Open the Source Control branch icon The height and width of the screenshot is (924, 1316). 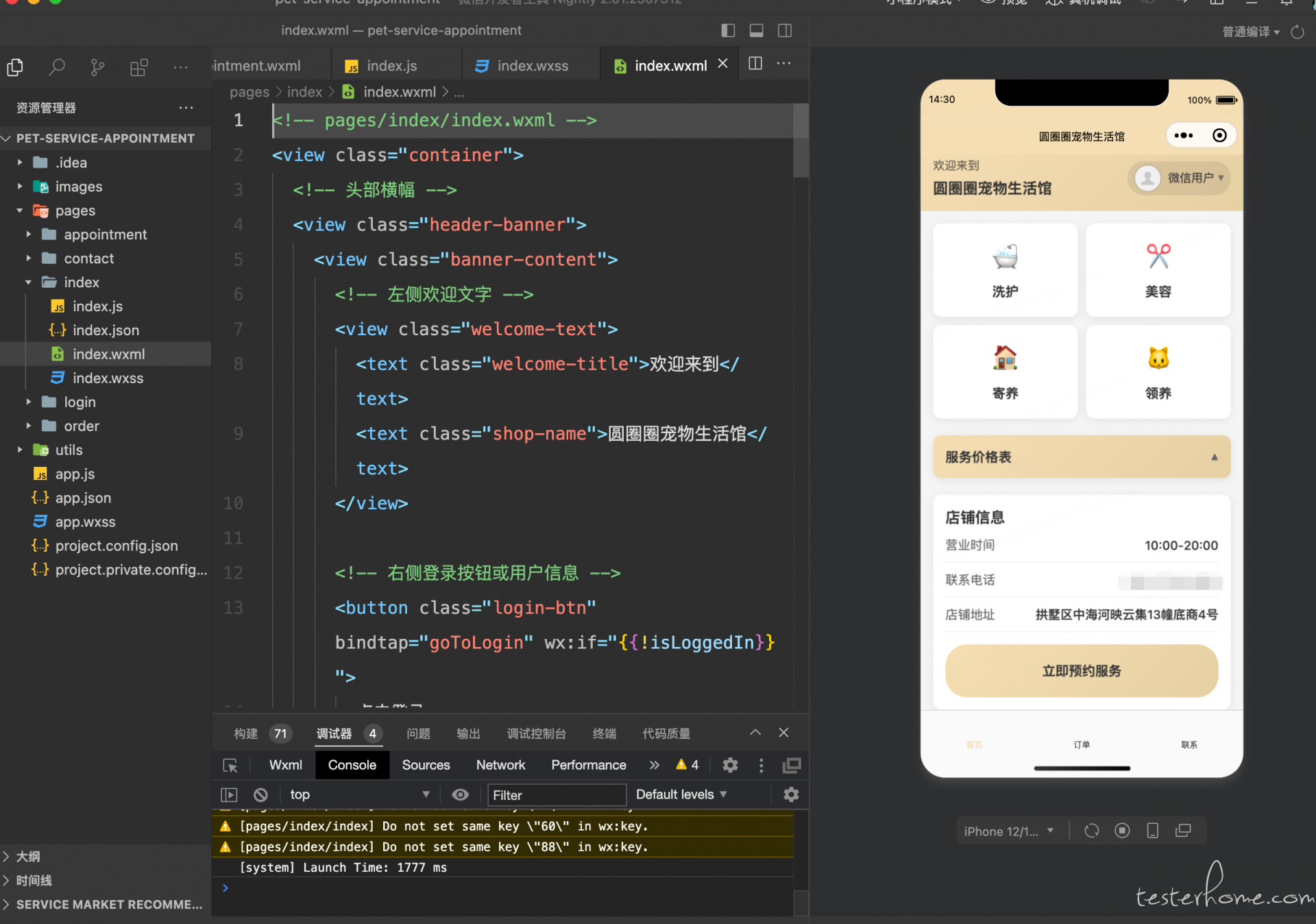tap(98, 67)
